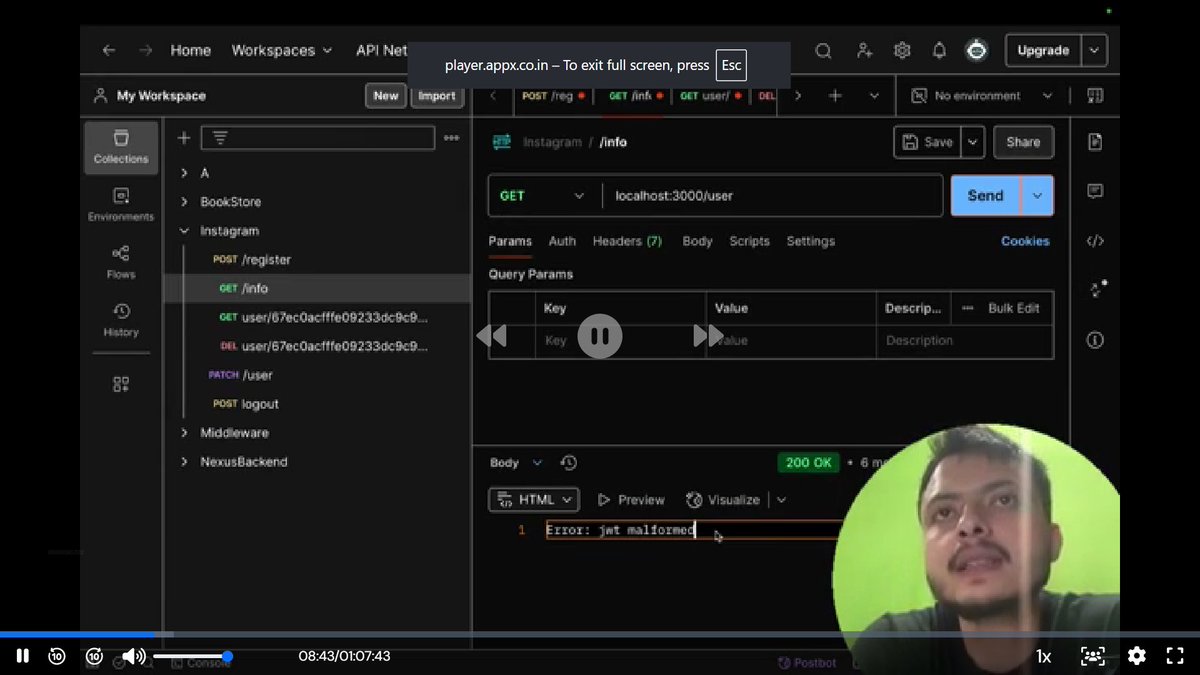Open collections panel three-dot options
This screenshot has width=1200, height=675.
coord(452,138)
